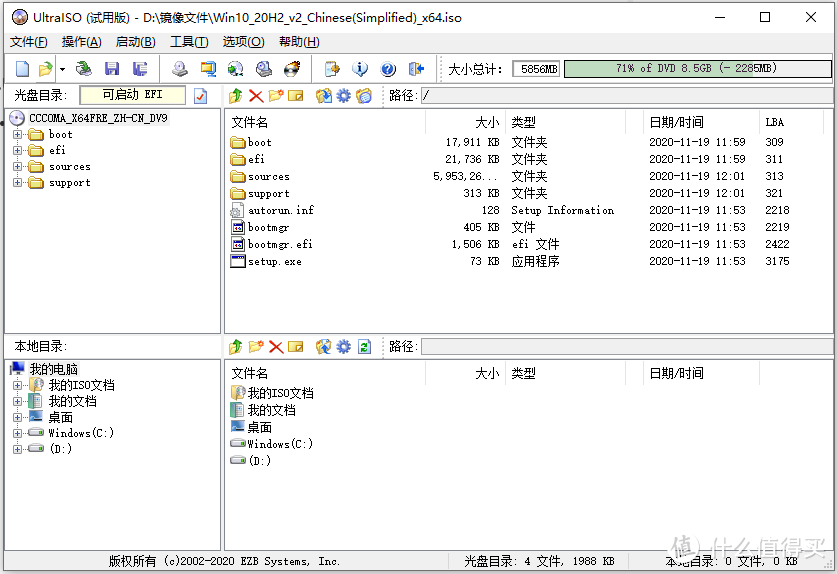Sort image list by 日期/时间 column header
The image size is (837, 574).
[701, 122]
